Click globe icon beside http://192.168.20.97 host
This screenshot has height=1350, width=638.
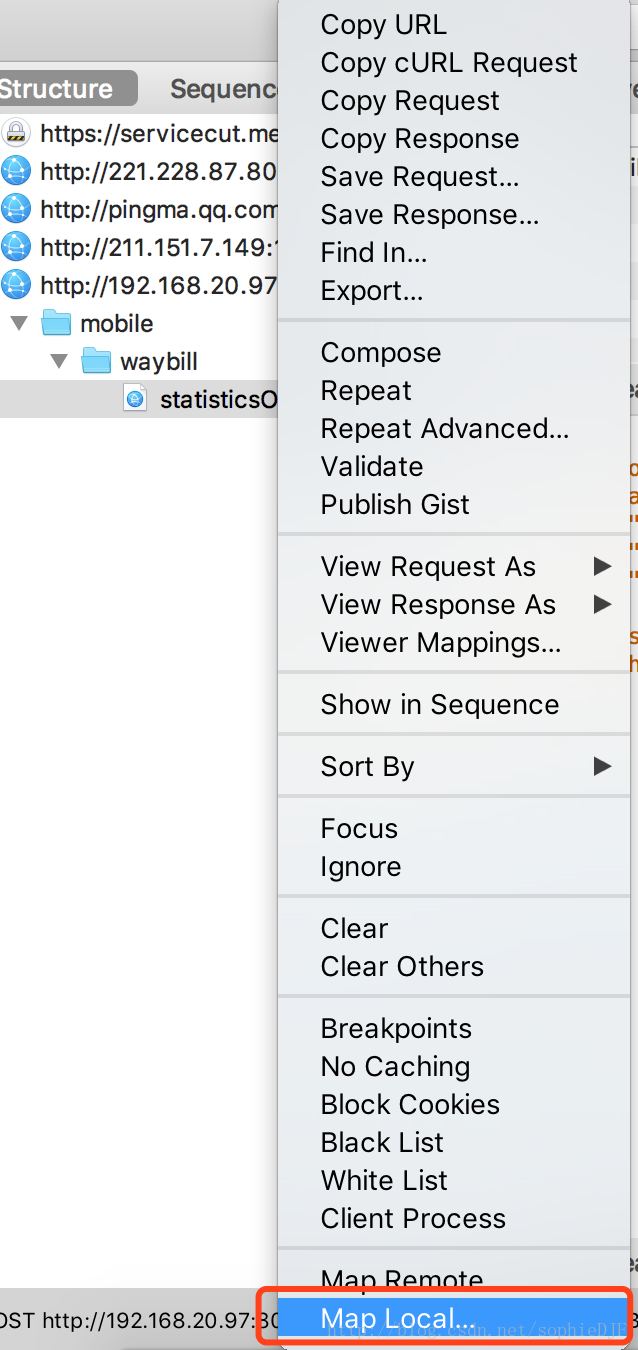tap(16, 285)
